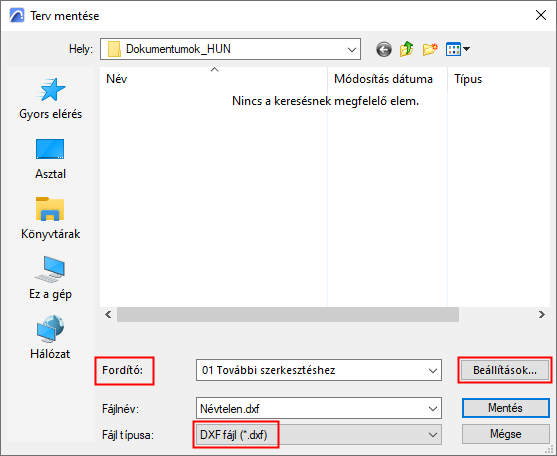Expand the Fájlnév dropdown arrow
The width and height of the screenshot is (557, 456).
[x=433, y=409]
